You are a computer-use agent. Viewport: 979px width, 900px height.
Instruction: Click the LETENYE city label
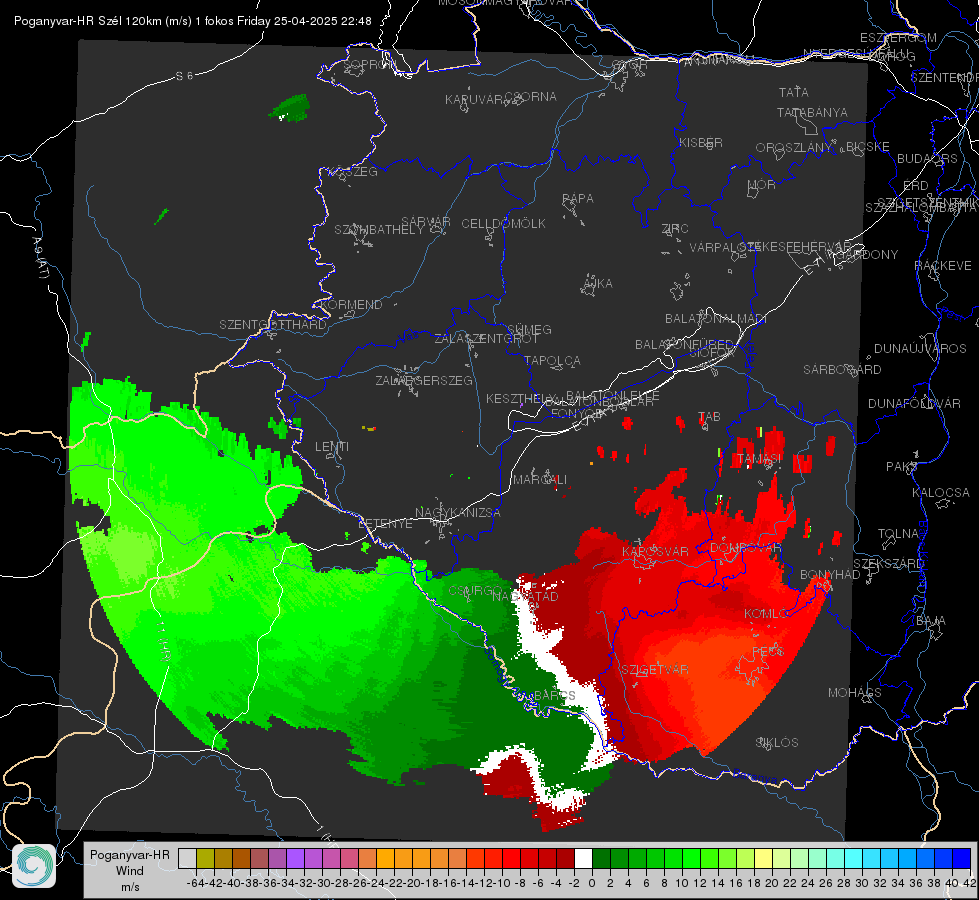pos(385,523)
